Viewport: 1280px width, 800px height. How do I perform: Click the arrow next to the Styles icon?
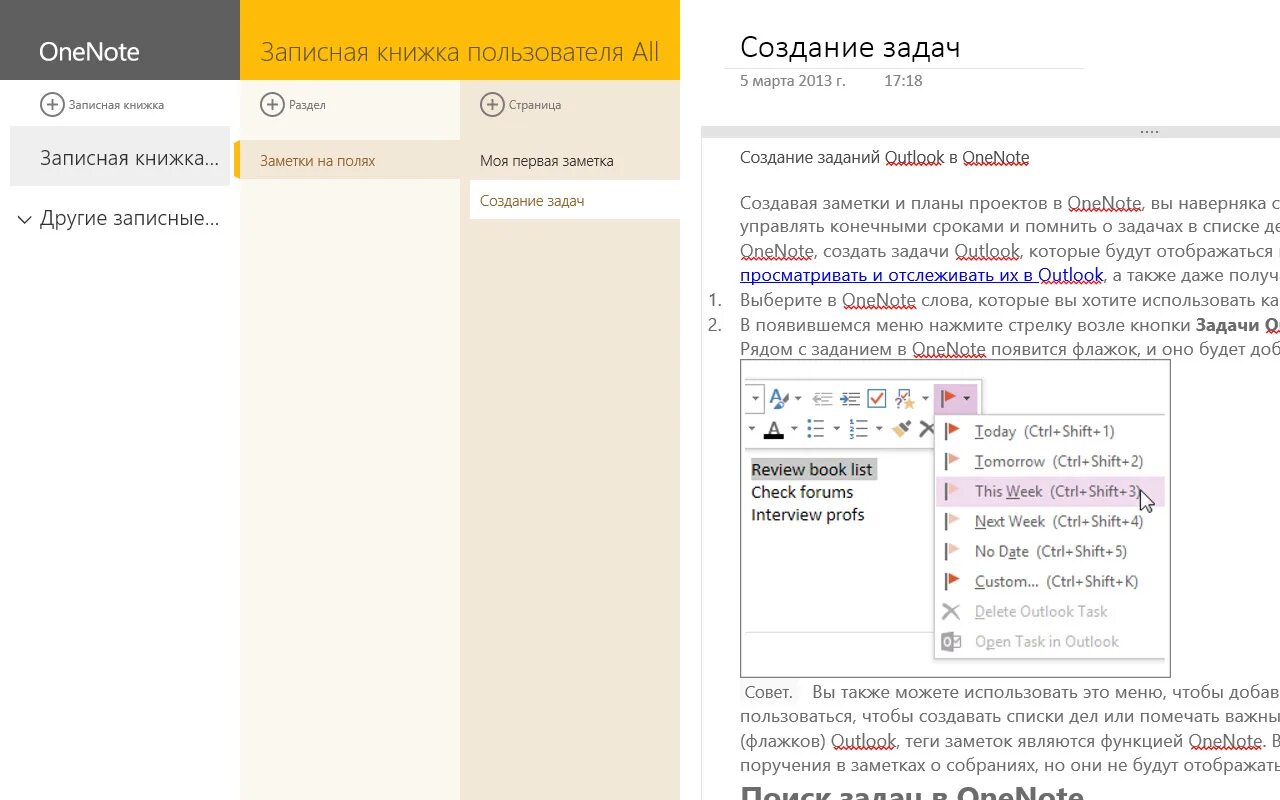click(798, 400)
